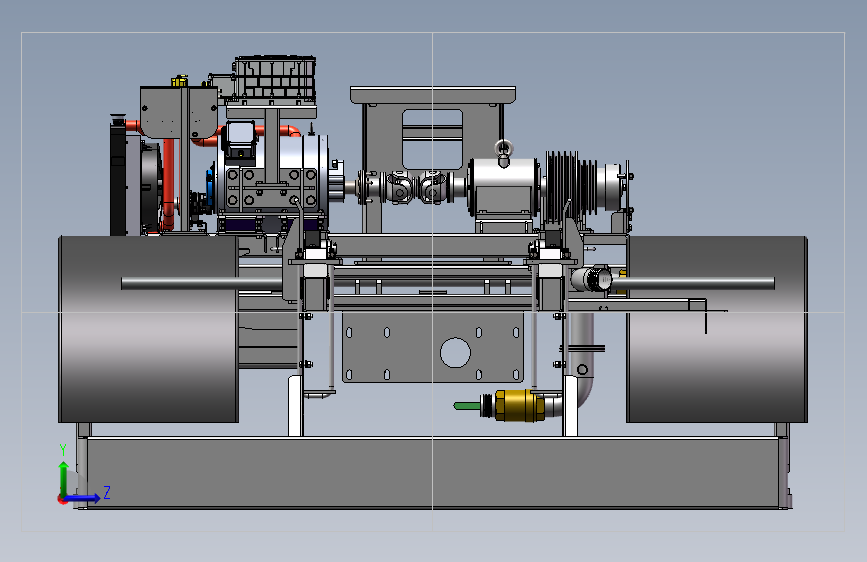Screen dimensions: 867x562
Task: Select the horizontal rod across the left drum
Action: pos(201,284)
